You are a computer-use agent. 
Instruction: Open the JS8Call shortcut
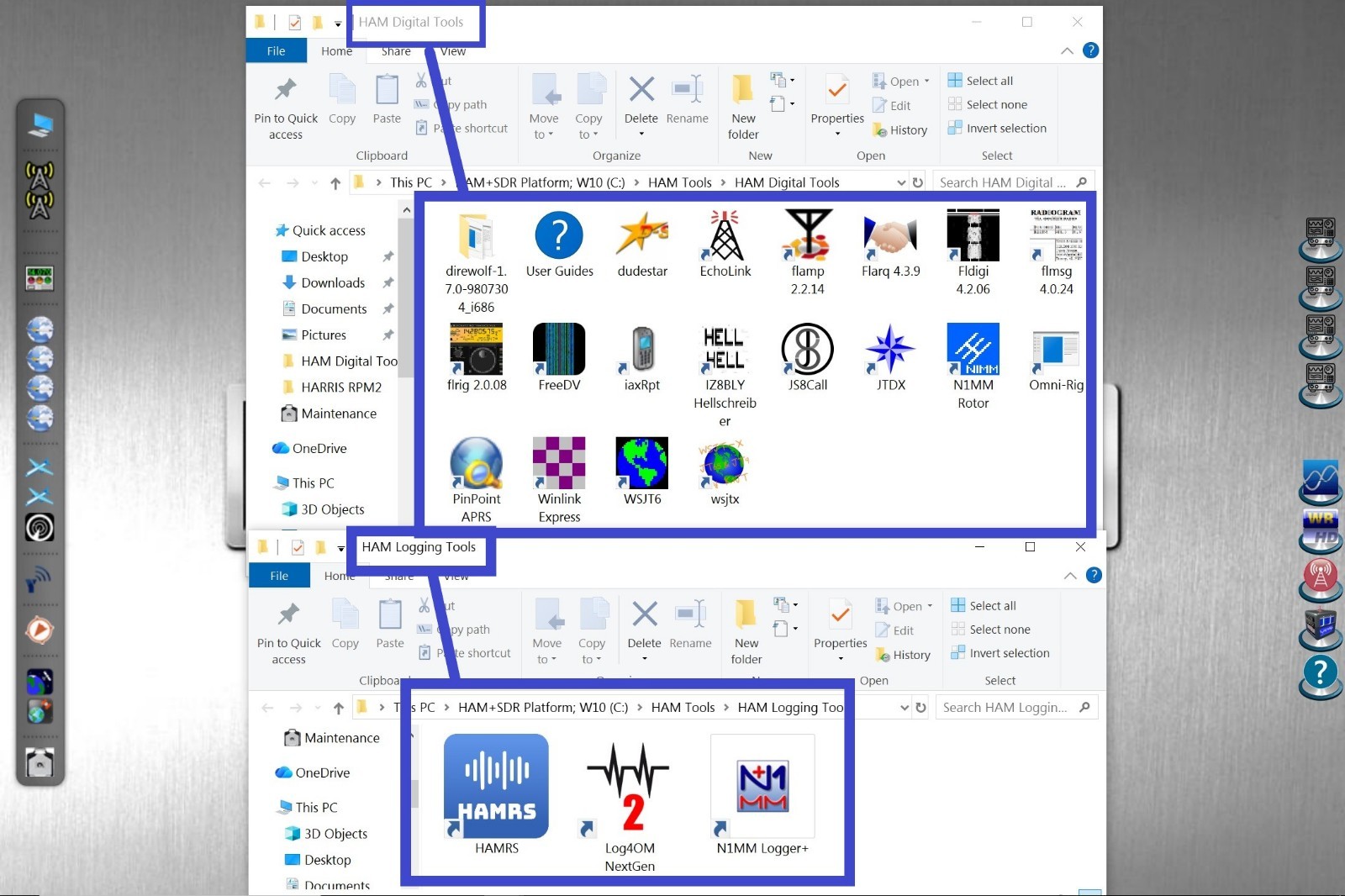point(807,350)
